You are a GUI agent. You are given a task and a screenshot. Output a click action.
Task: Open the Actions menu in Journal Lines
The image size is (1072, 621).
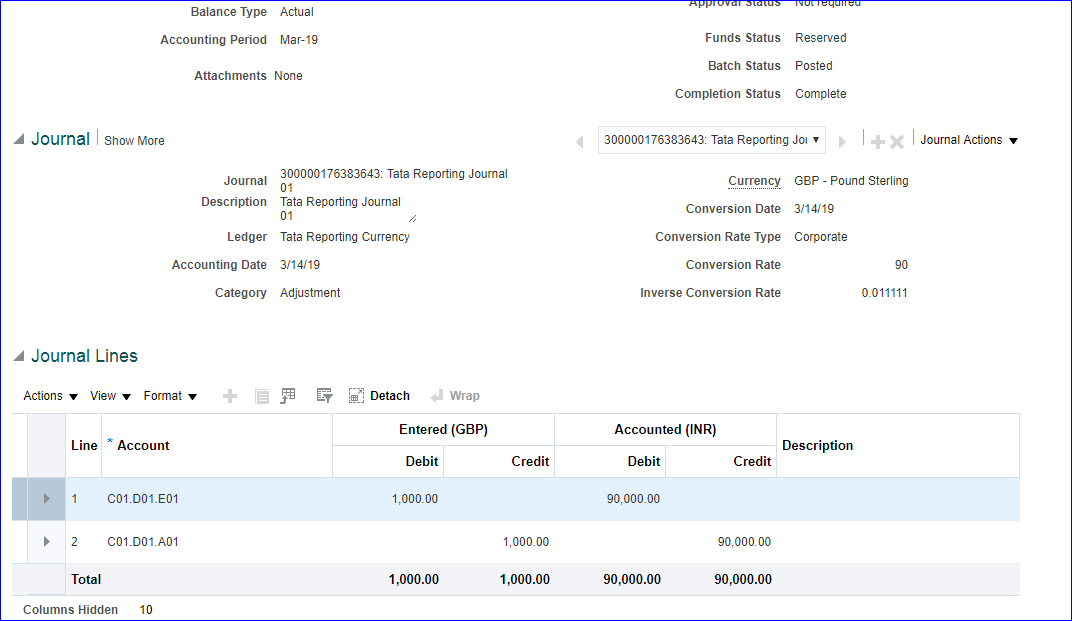(x=50, y=396)
